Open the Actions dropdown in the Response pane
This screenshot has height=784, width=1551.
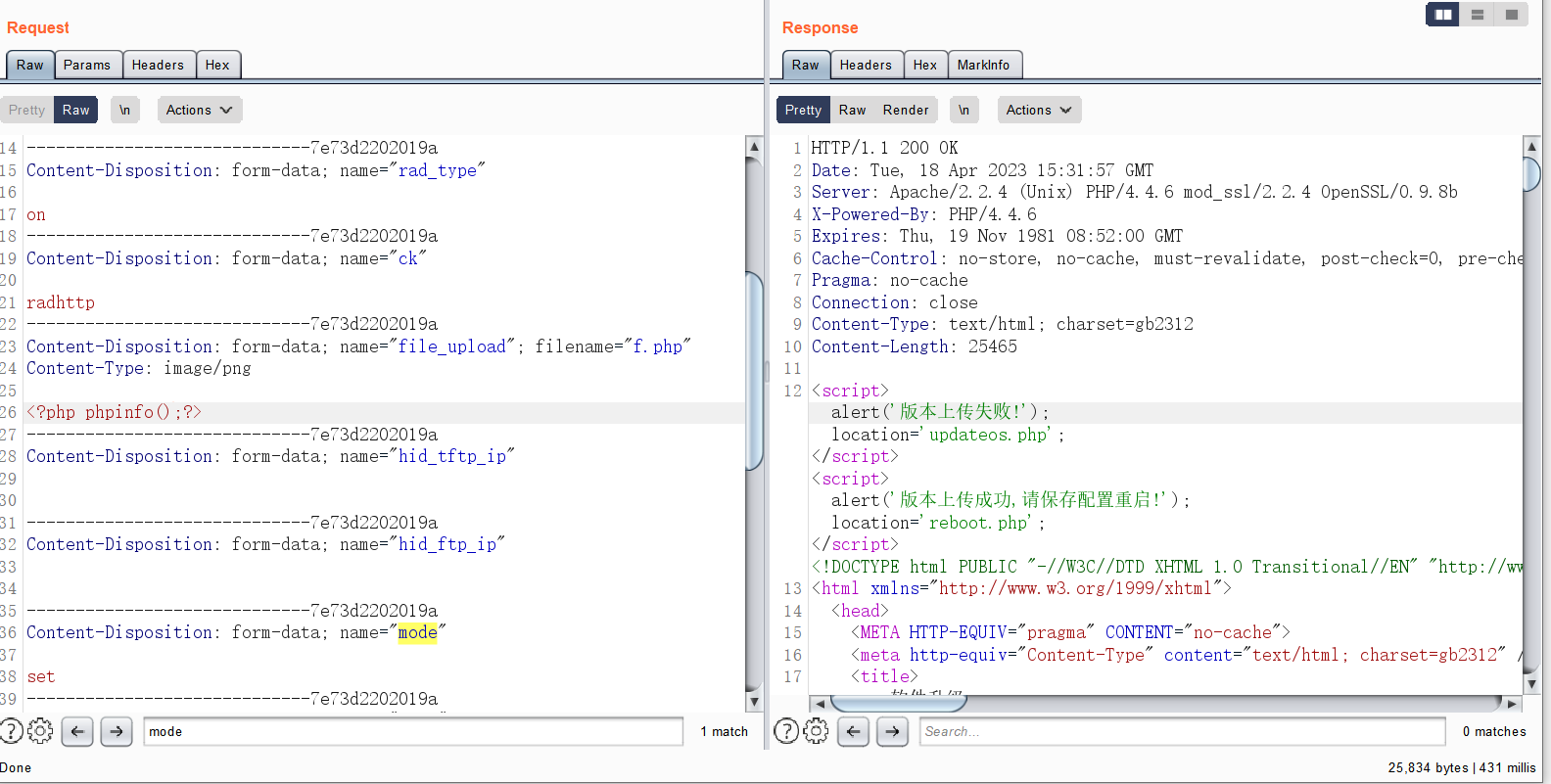pos(1039,110)
